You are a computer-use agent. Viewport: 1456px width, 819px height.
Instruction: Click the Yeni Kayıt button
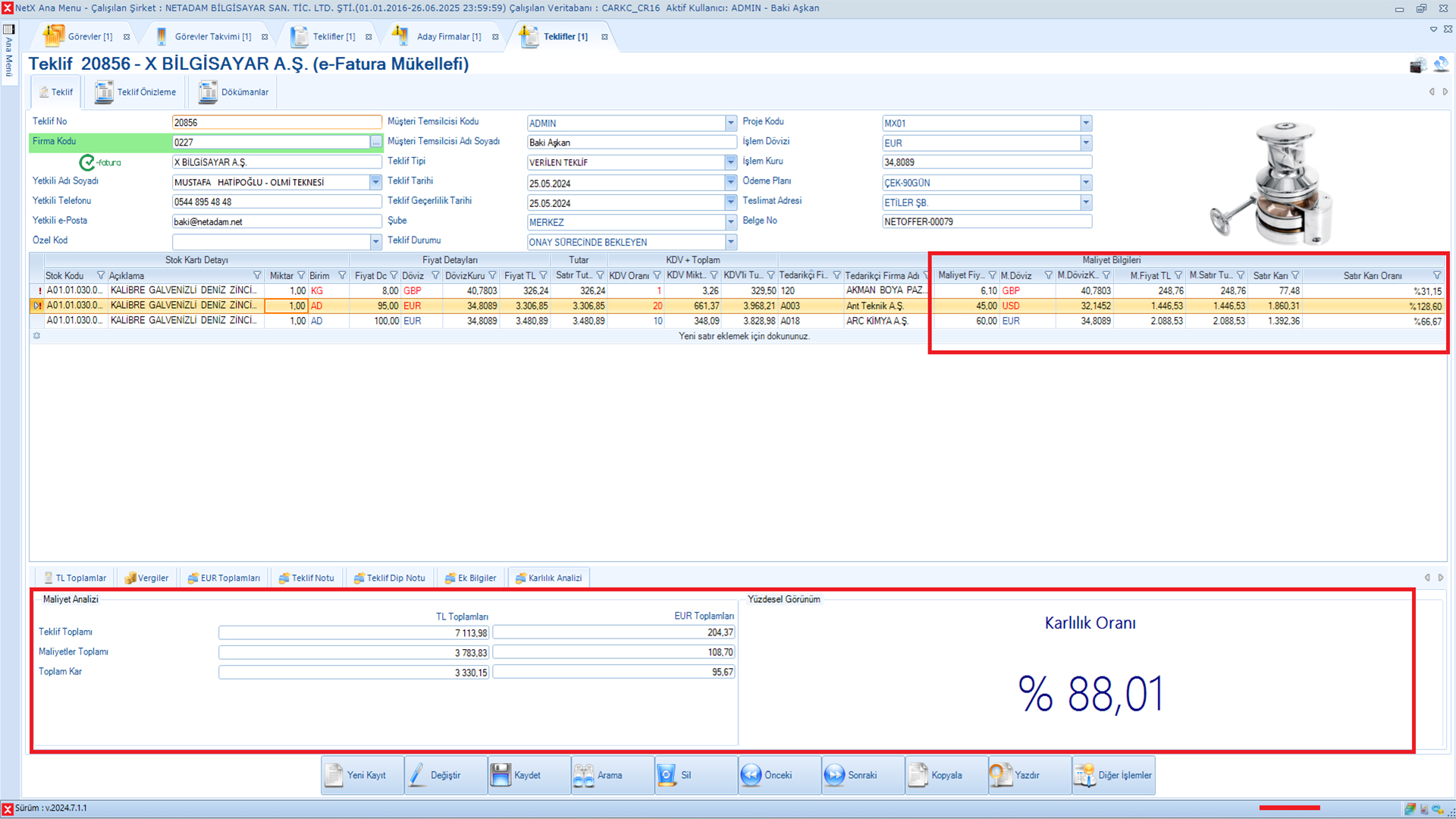362,775
